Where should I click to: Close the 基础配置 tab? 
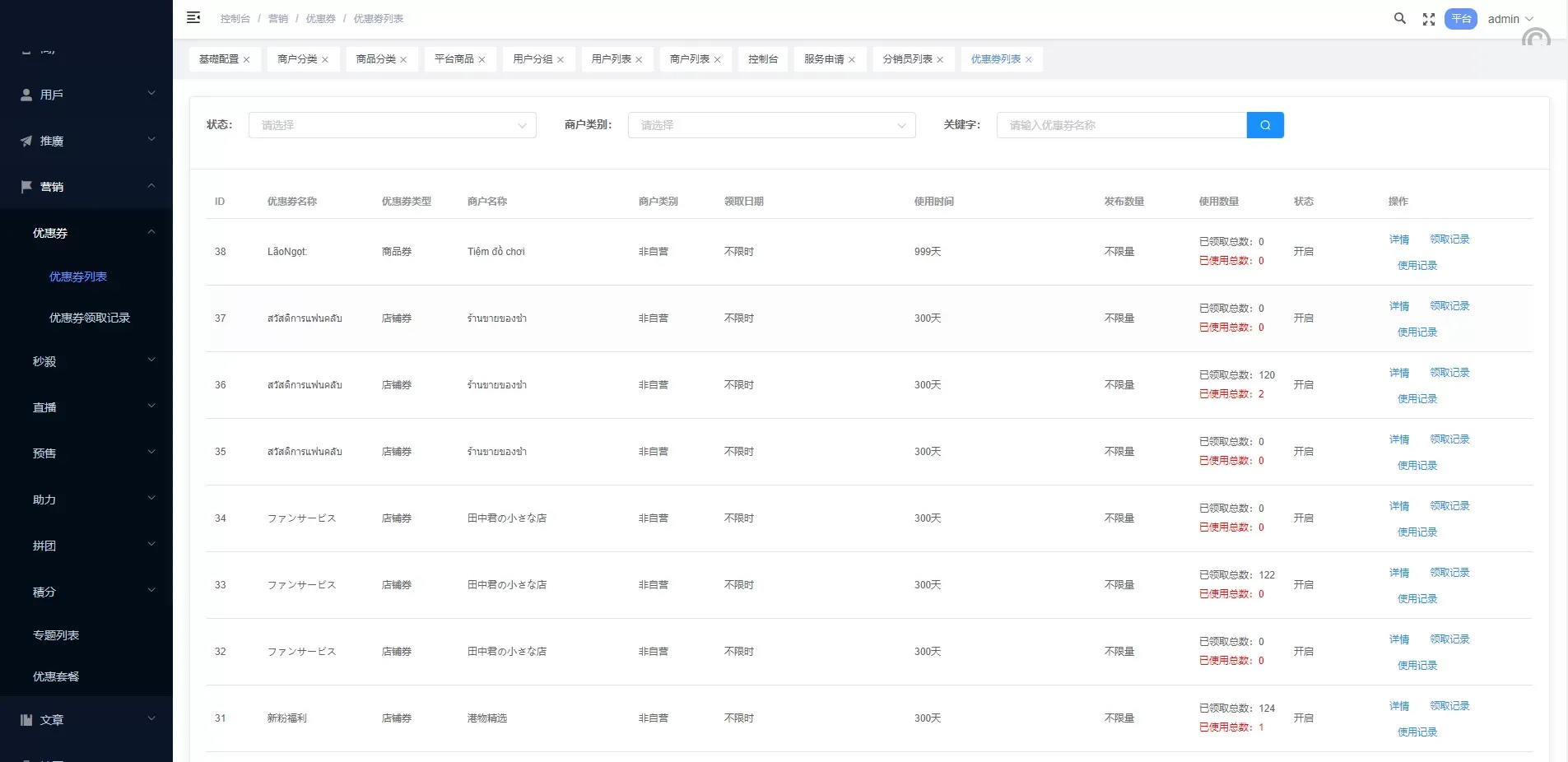pyautogui.click(x=246, y=60)
